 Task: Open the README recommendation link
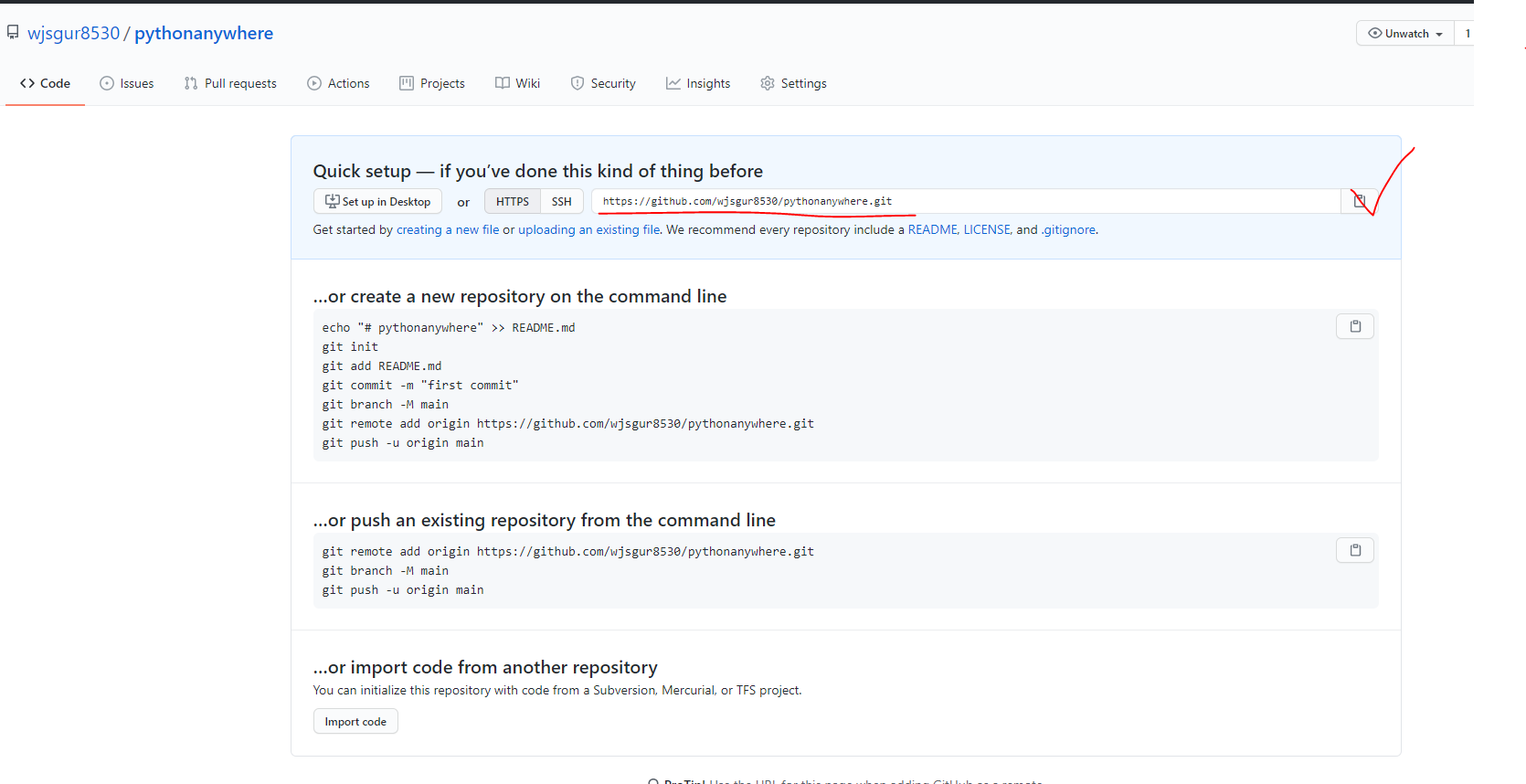tap(932, 229)
